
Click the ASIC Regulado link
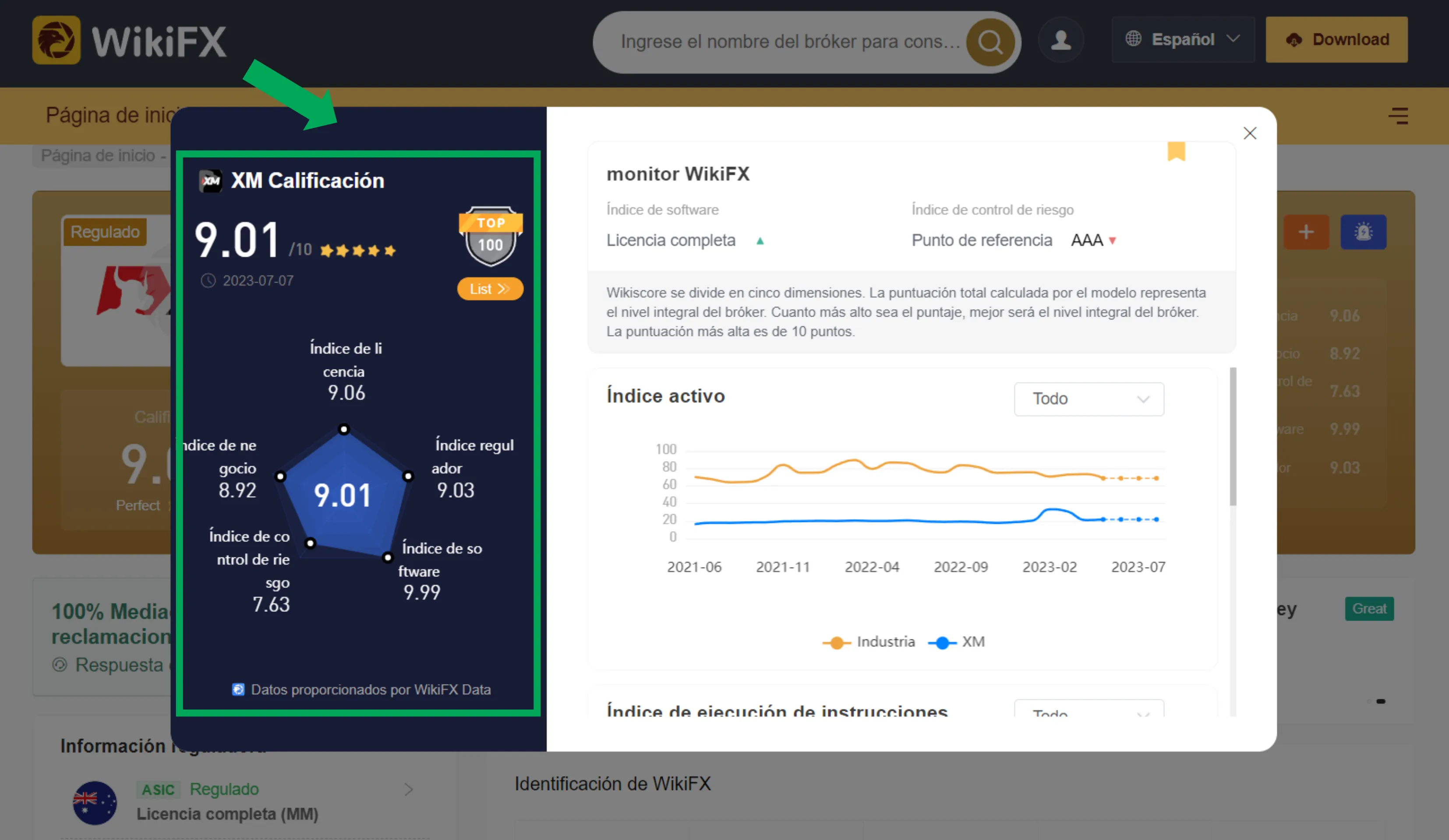click(198, 789)
